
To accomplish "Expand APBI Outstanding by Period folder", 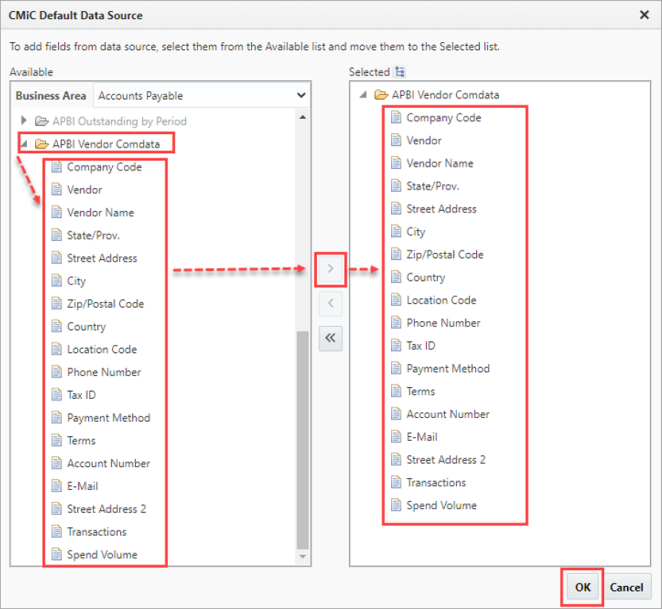I will click(x=24, y=121).
